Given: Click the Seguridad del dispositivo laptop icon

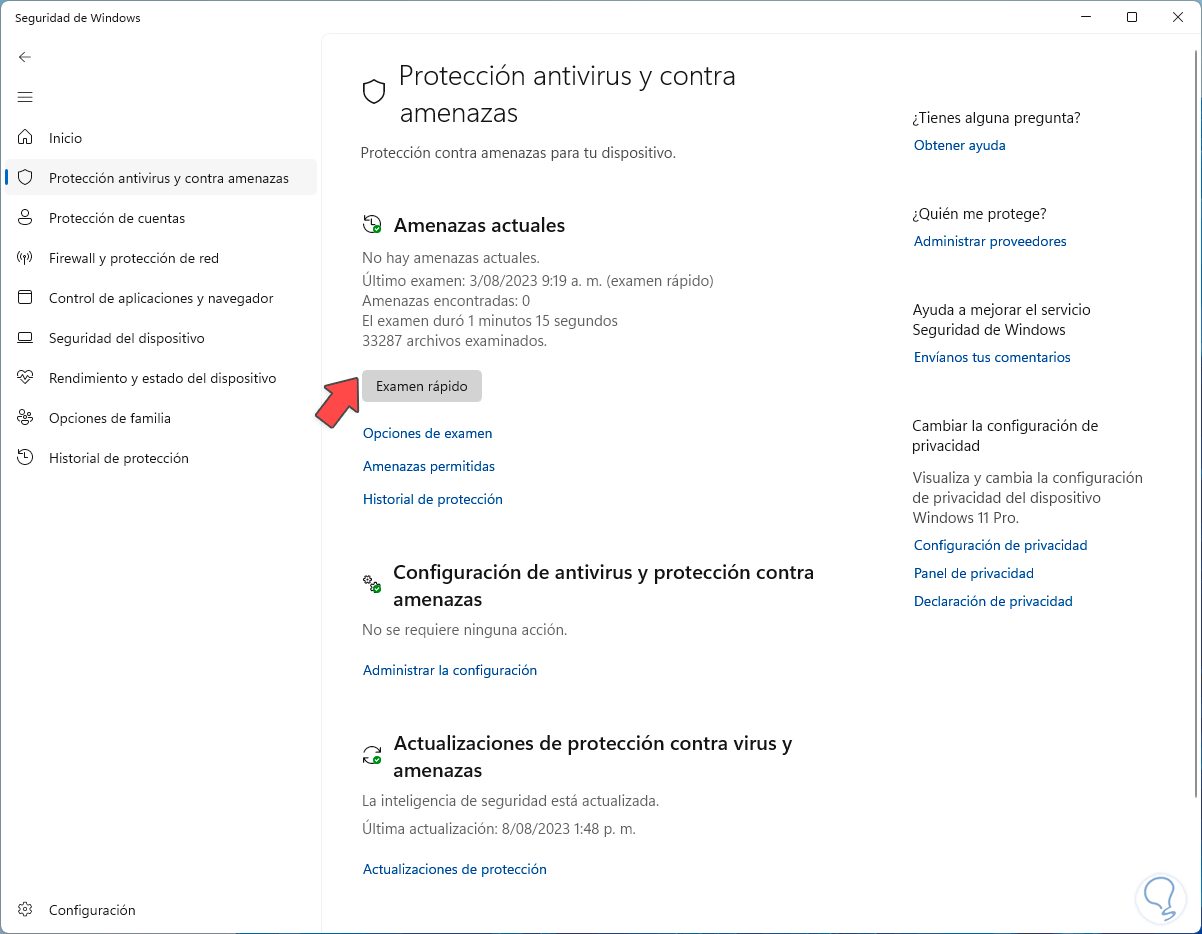Looking at the screenshot, I should point(26,338).
